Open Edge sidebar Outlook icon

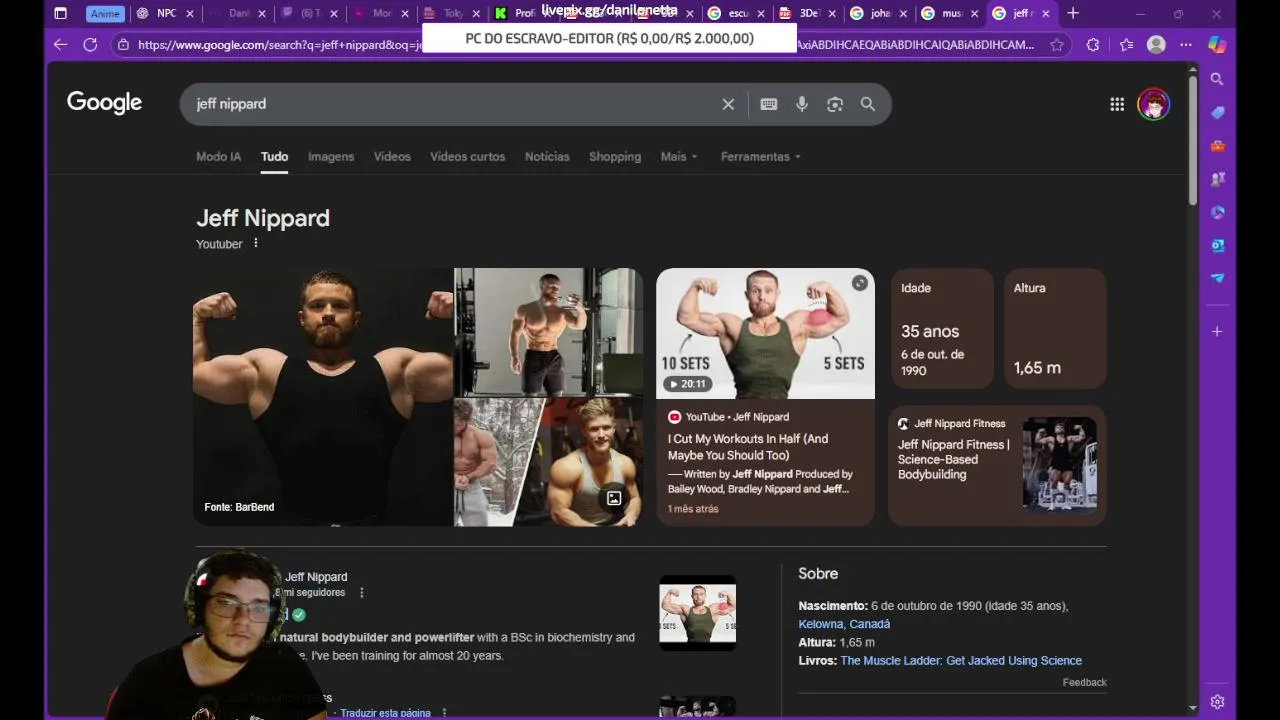click(1217, 245)
